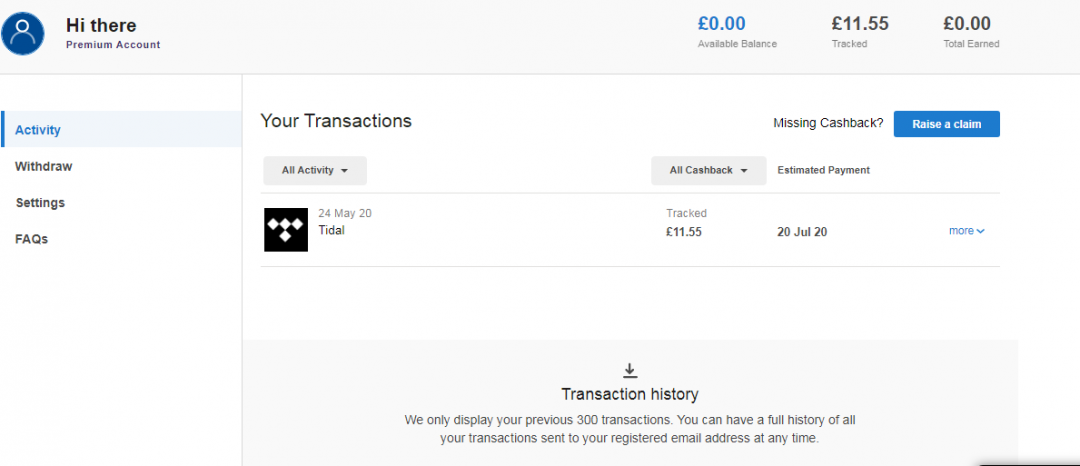Go to Settings in the sidebar

(x=40, y=203)
